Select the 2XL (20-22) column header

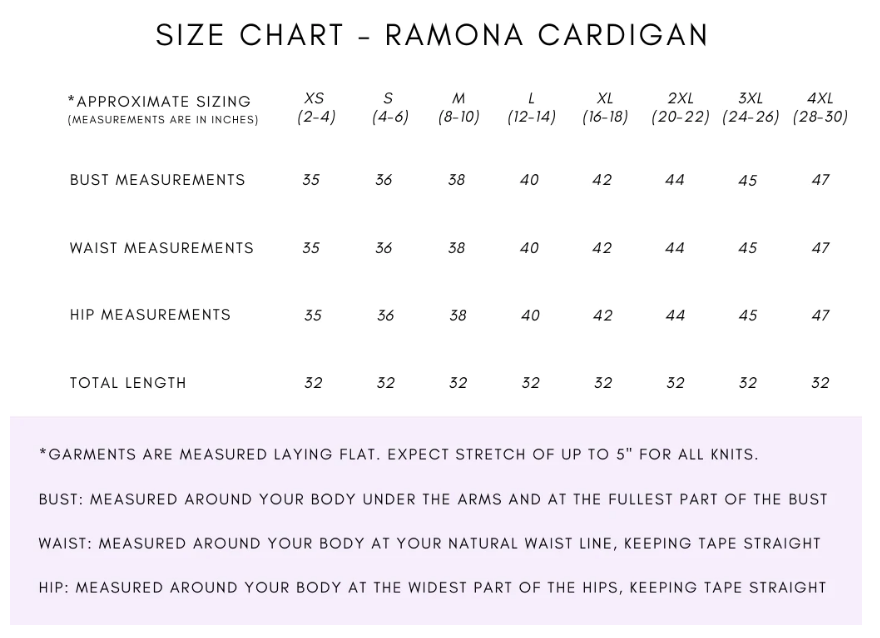coord(680,107)
